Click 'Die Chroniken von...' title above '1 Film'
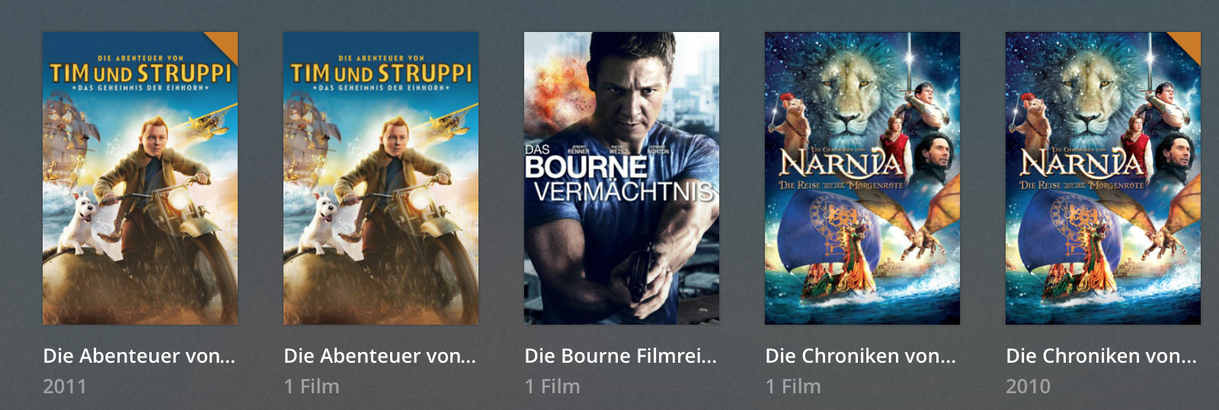This screenshot has height=410, width=1219. click(x=861, y=356)
